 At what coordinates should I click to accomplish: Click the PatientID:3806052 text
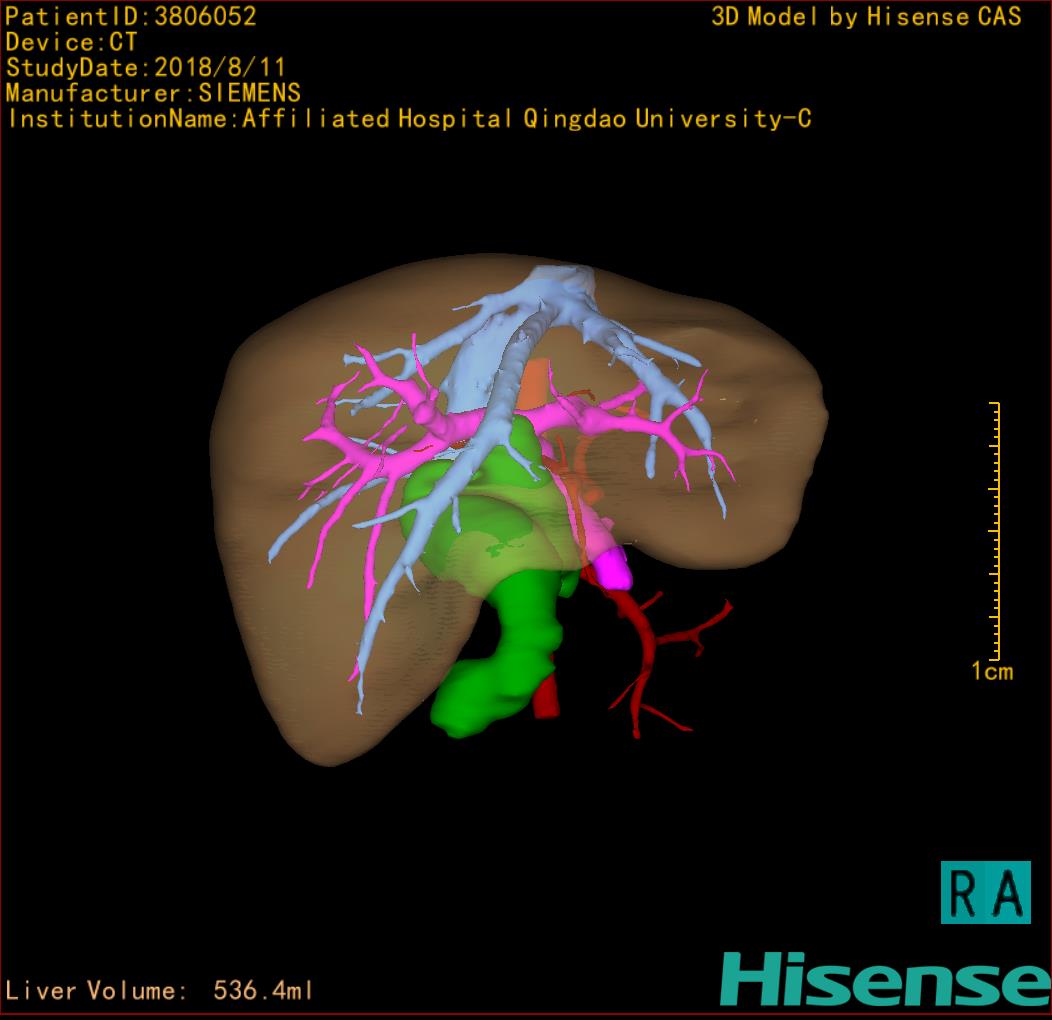point(131,17)
